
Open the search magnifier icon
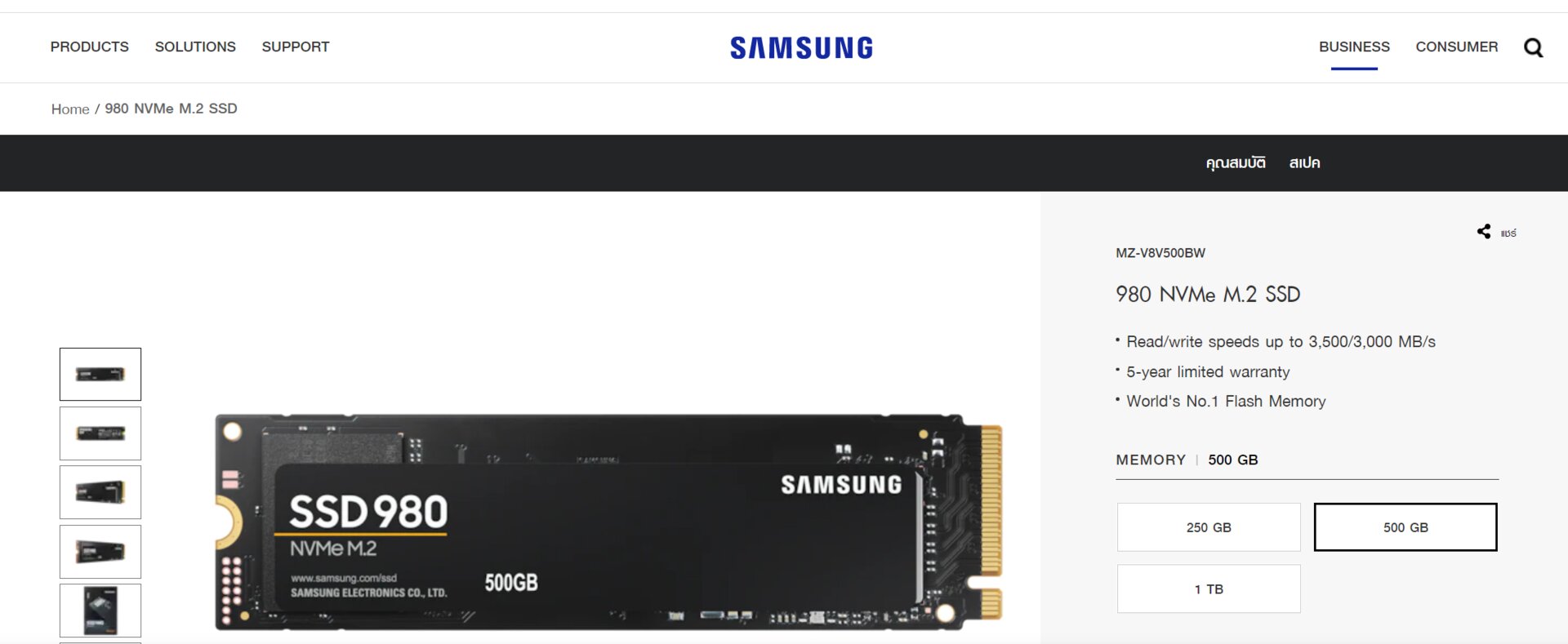(x=1533, y=47)
